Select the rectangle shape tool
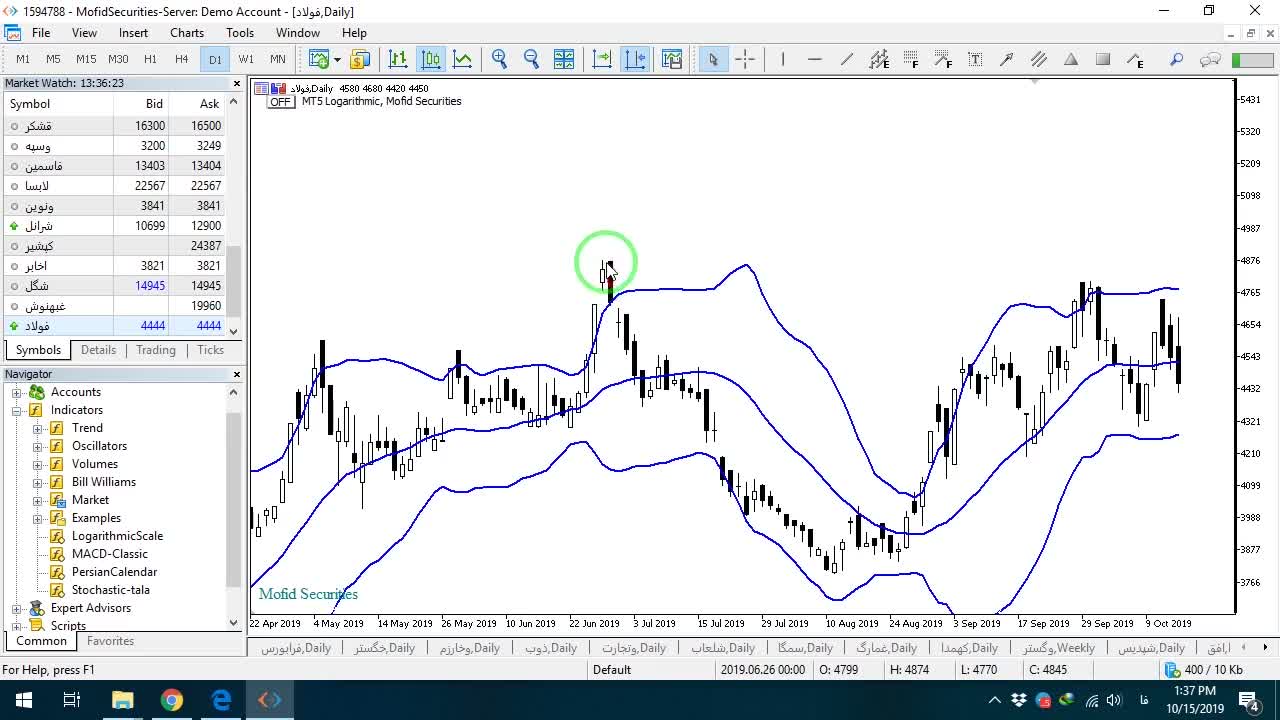 point(1103,59)
